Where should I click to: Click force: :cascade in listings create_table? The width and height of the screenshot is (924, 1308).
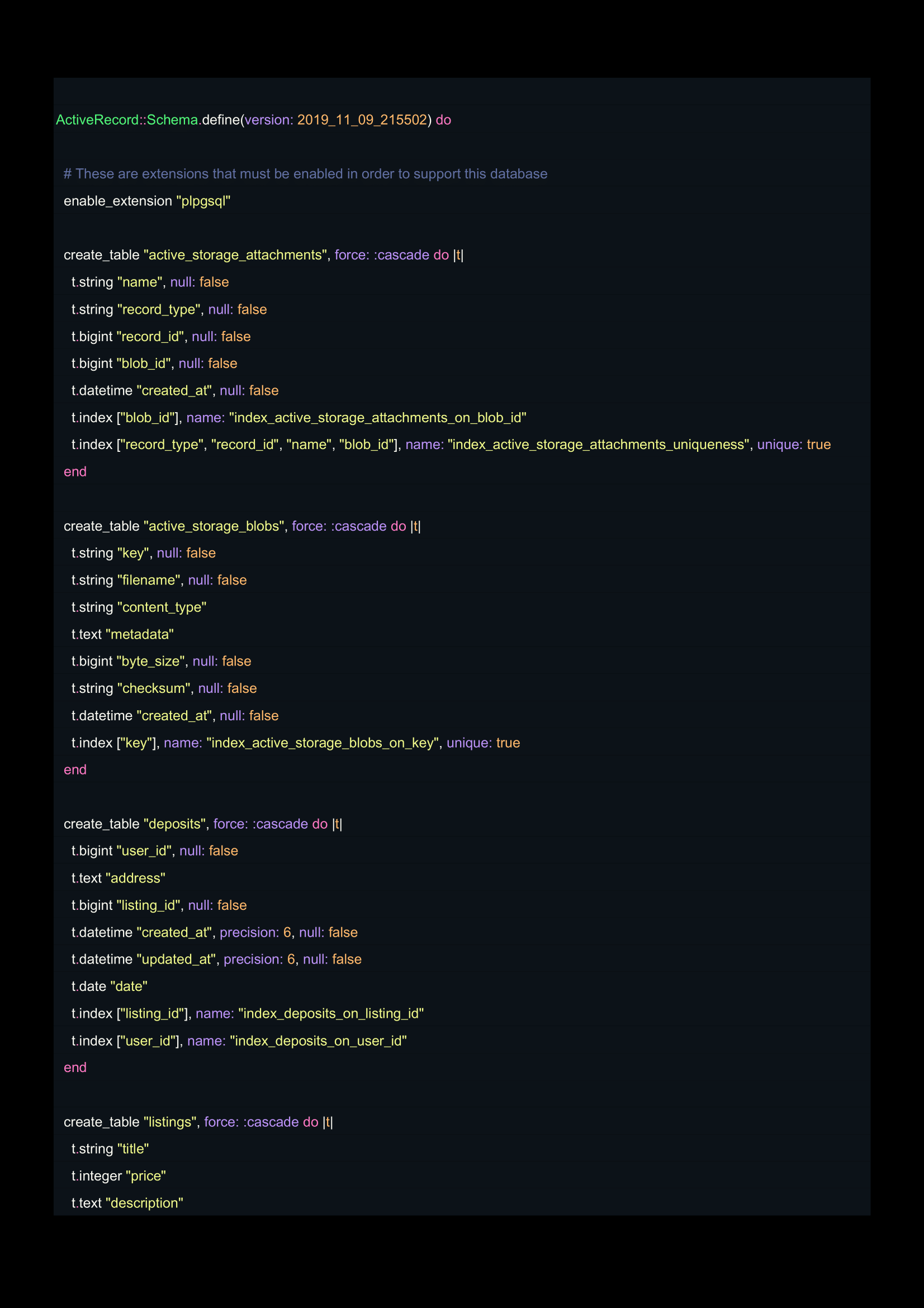(252, 1122)
